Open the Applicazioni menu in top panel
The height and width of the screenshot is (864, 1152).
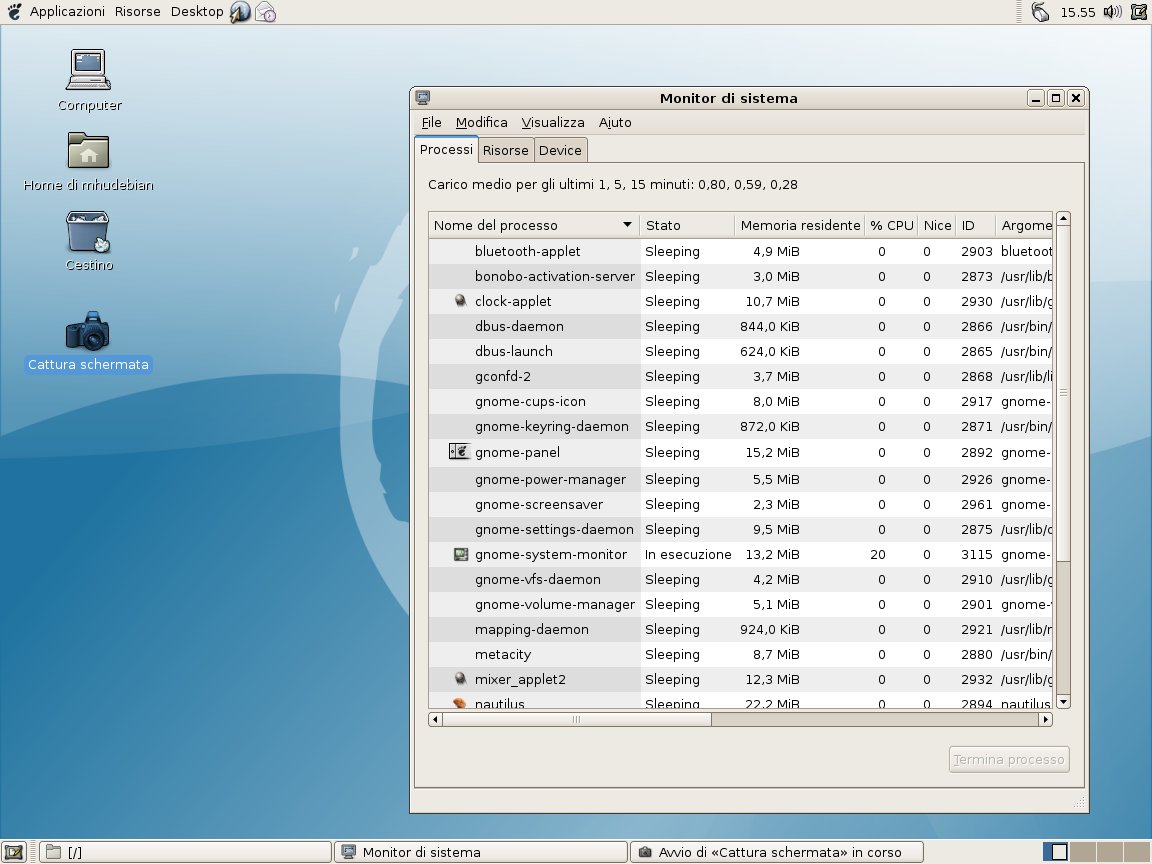[67, 12]
